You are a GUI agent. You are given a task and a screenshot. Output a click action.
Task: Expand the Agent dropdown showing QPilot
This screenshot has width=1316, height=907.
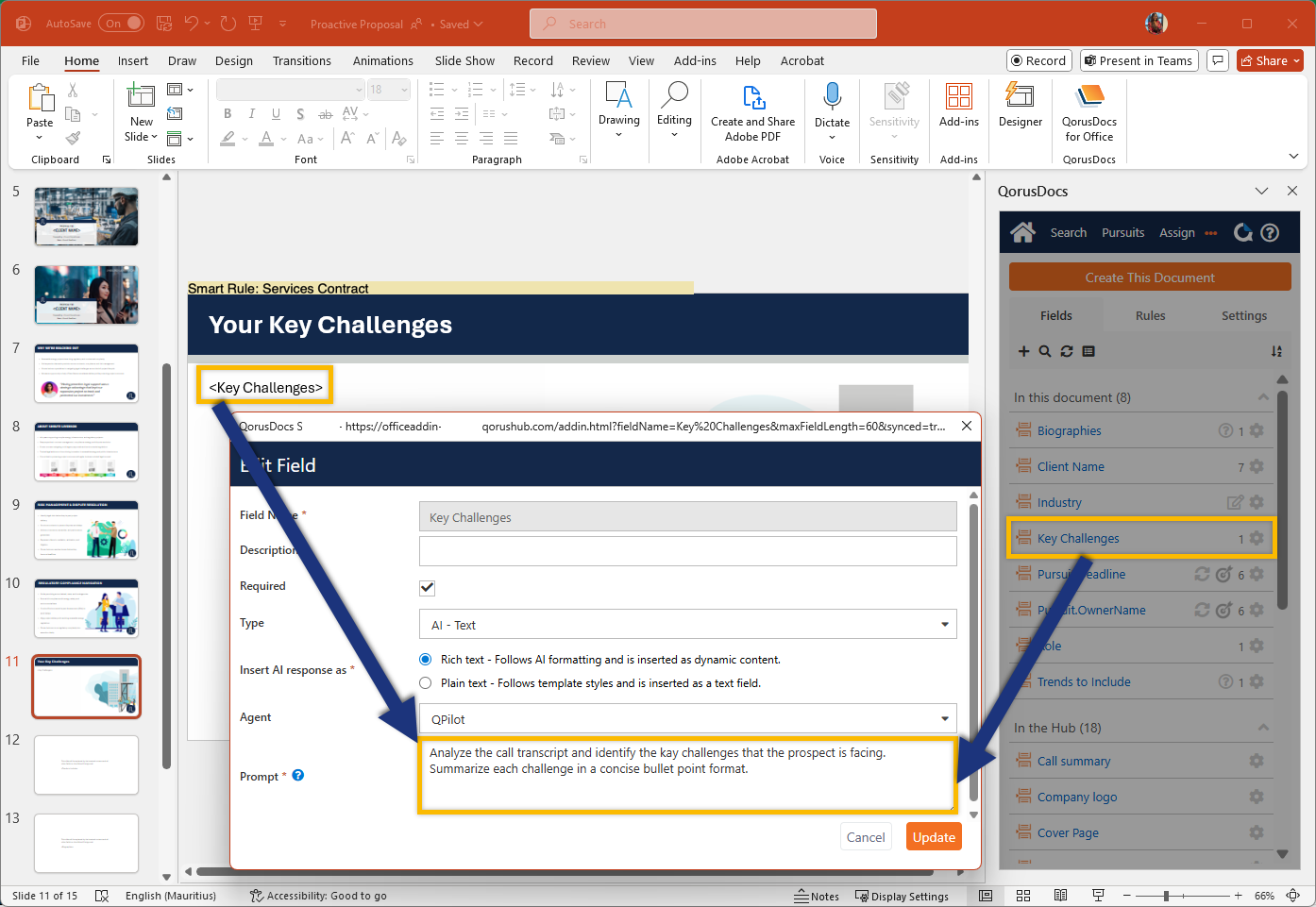tap(687, 719)
